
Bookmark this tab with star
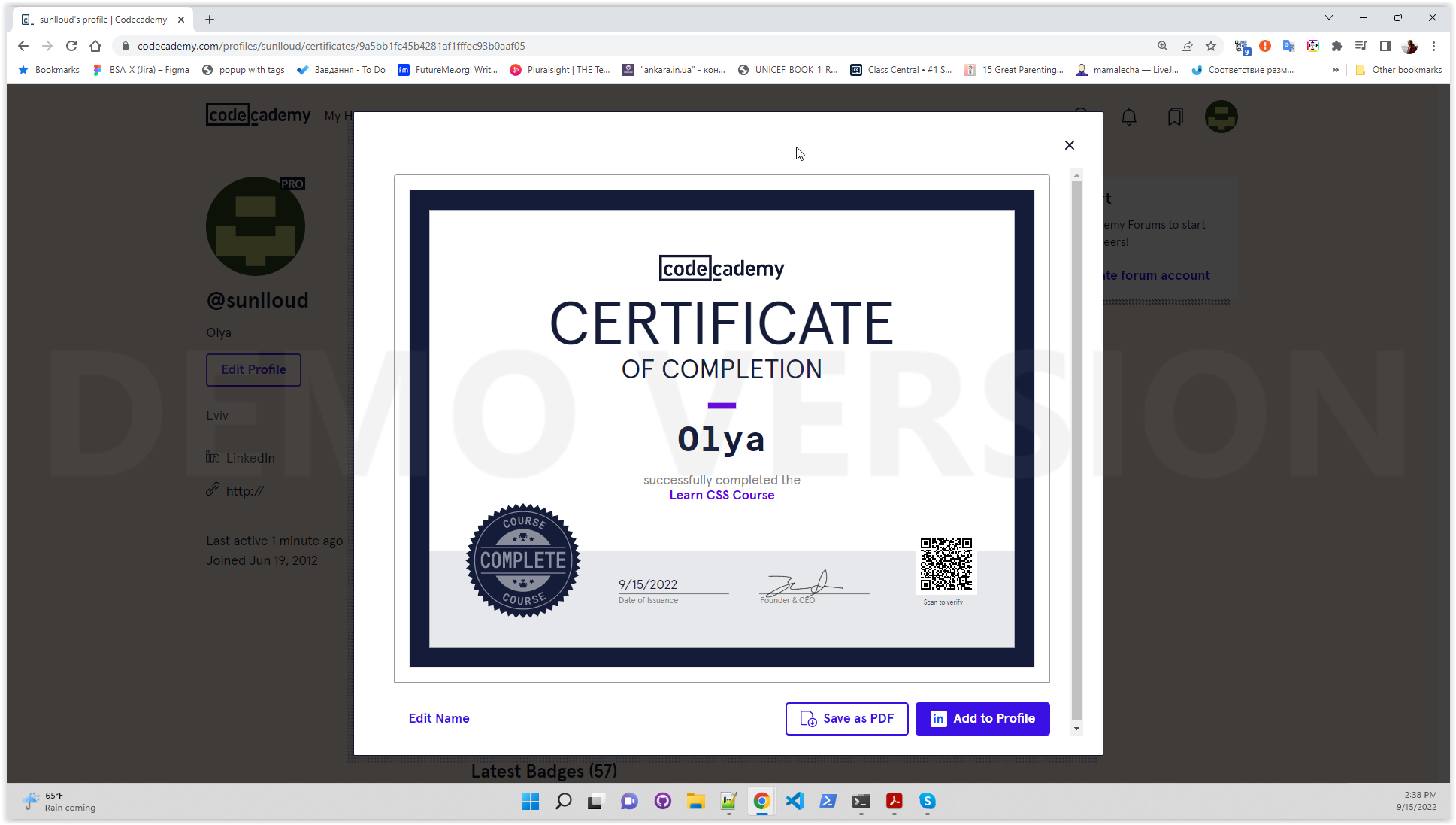(x=1210, y=46)
